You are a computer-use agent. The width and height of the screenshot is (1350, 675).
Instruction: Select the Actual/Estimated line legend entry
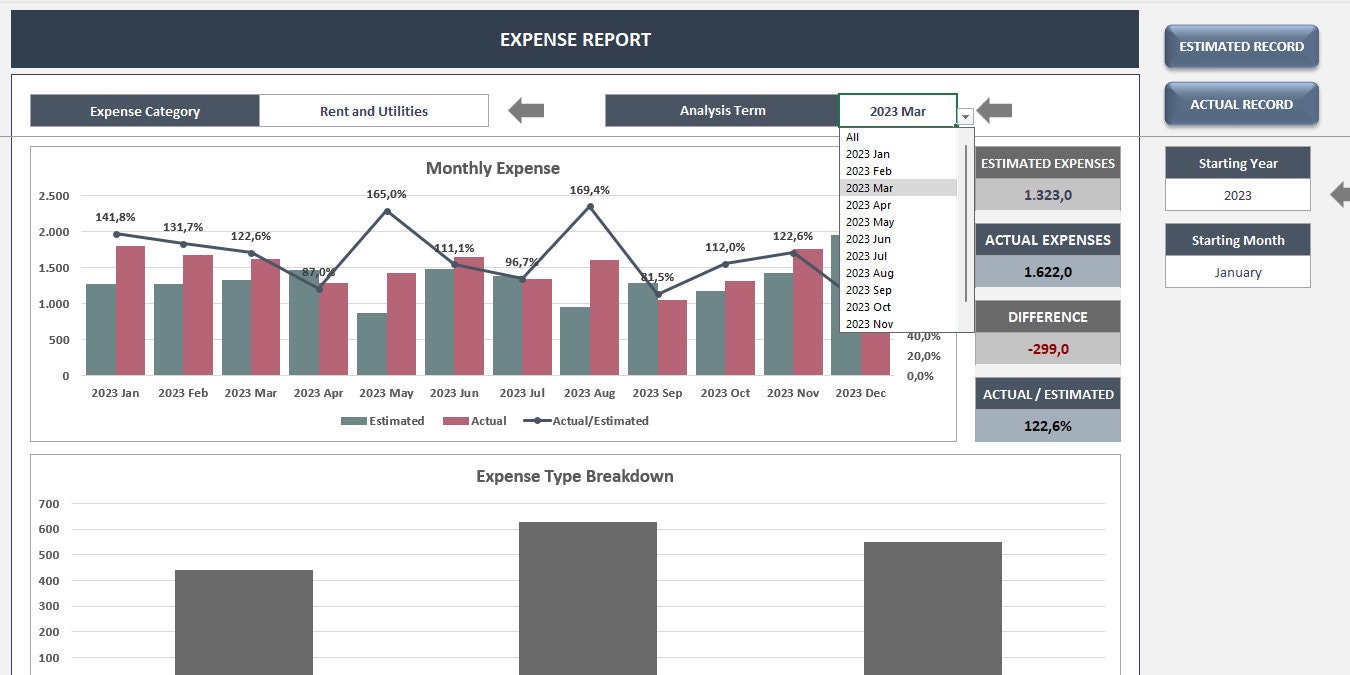pos(585,421)
